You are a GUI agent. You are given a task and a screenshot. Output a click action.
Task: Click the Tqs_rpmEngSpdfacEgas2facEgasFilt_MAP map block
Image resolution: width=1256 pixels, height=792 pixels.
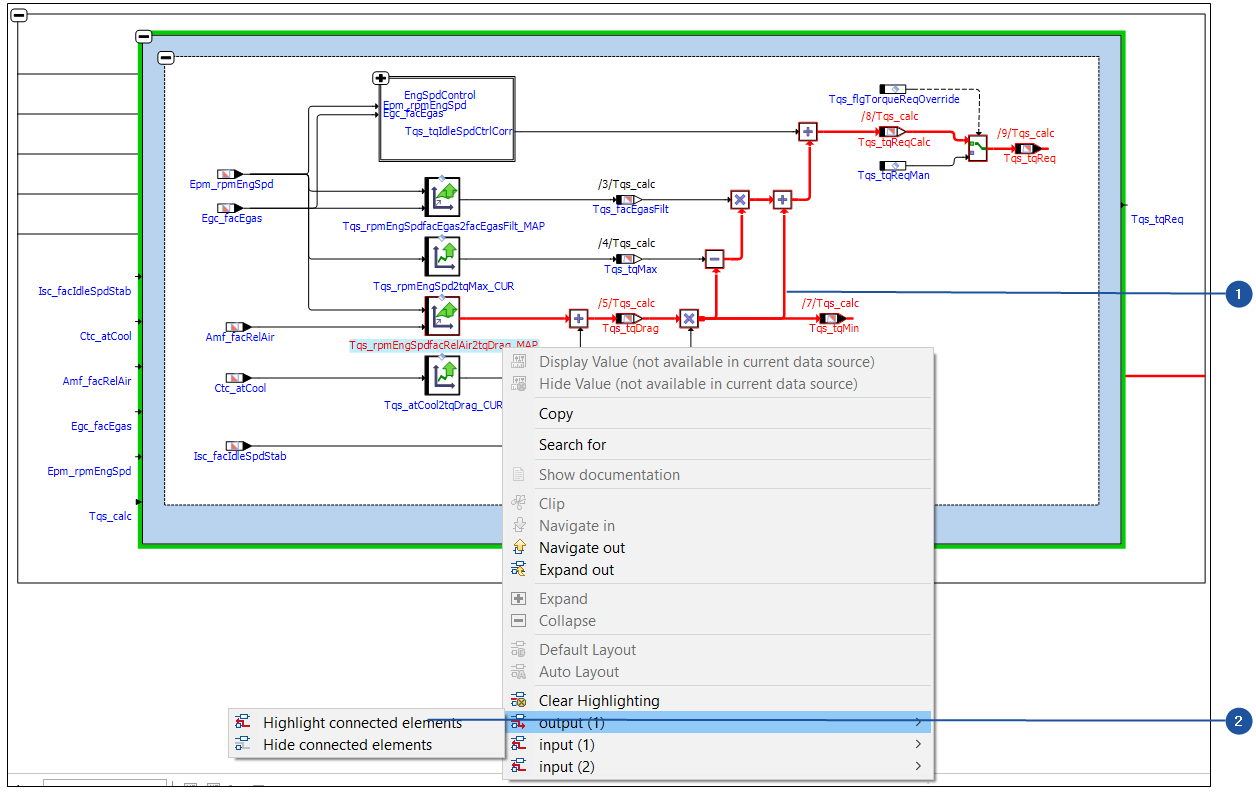coord(443,197)
